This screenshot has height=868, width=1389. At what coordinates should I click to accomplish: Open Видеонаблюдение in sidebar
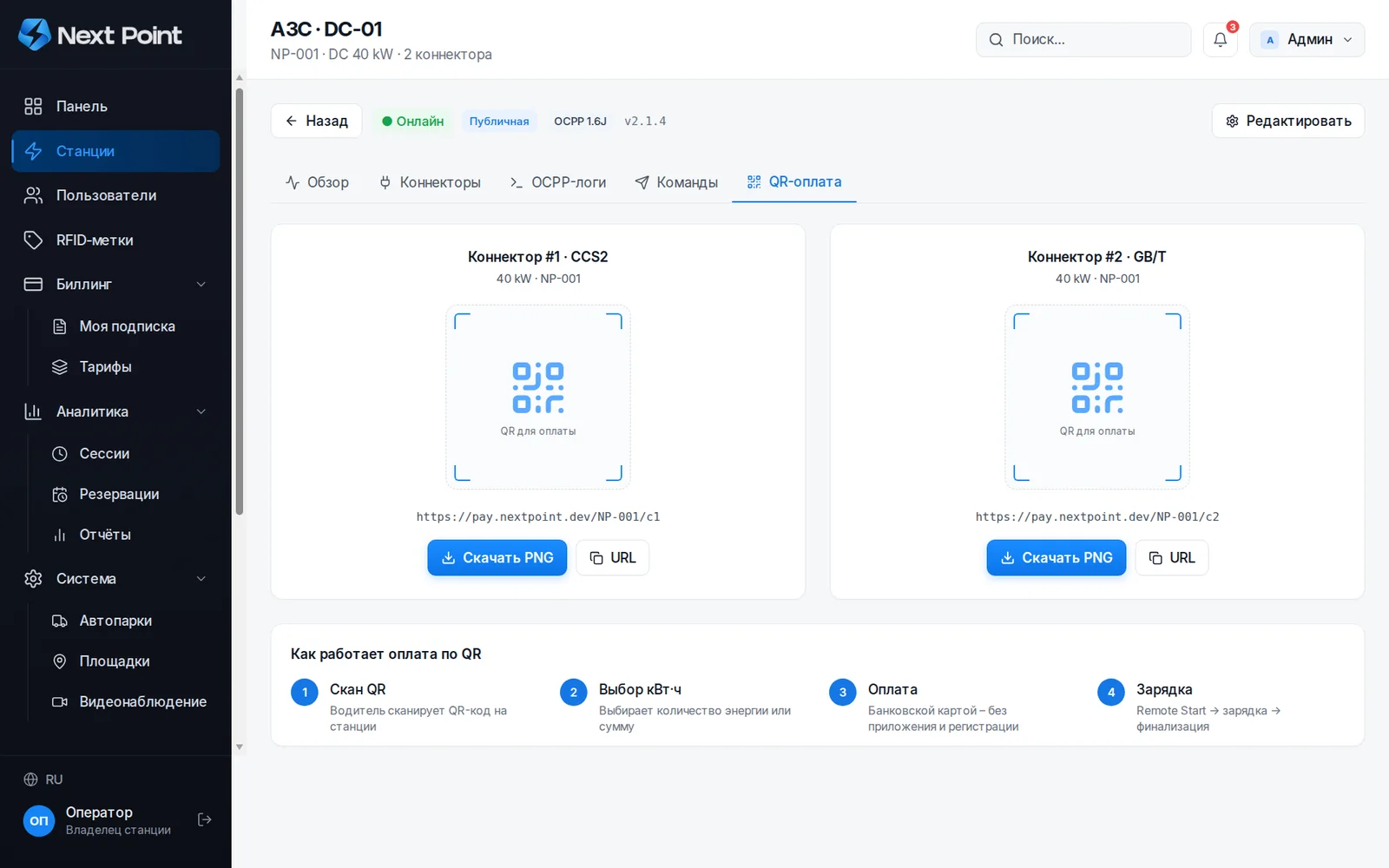click(129, 701)
